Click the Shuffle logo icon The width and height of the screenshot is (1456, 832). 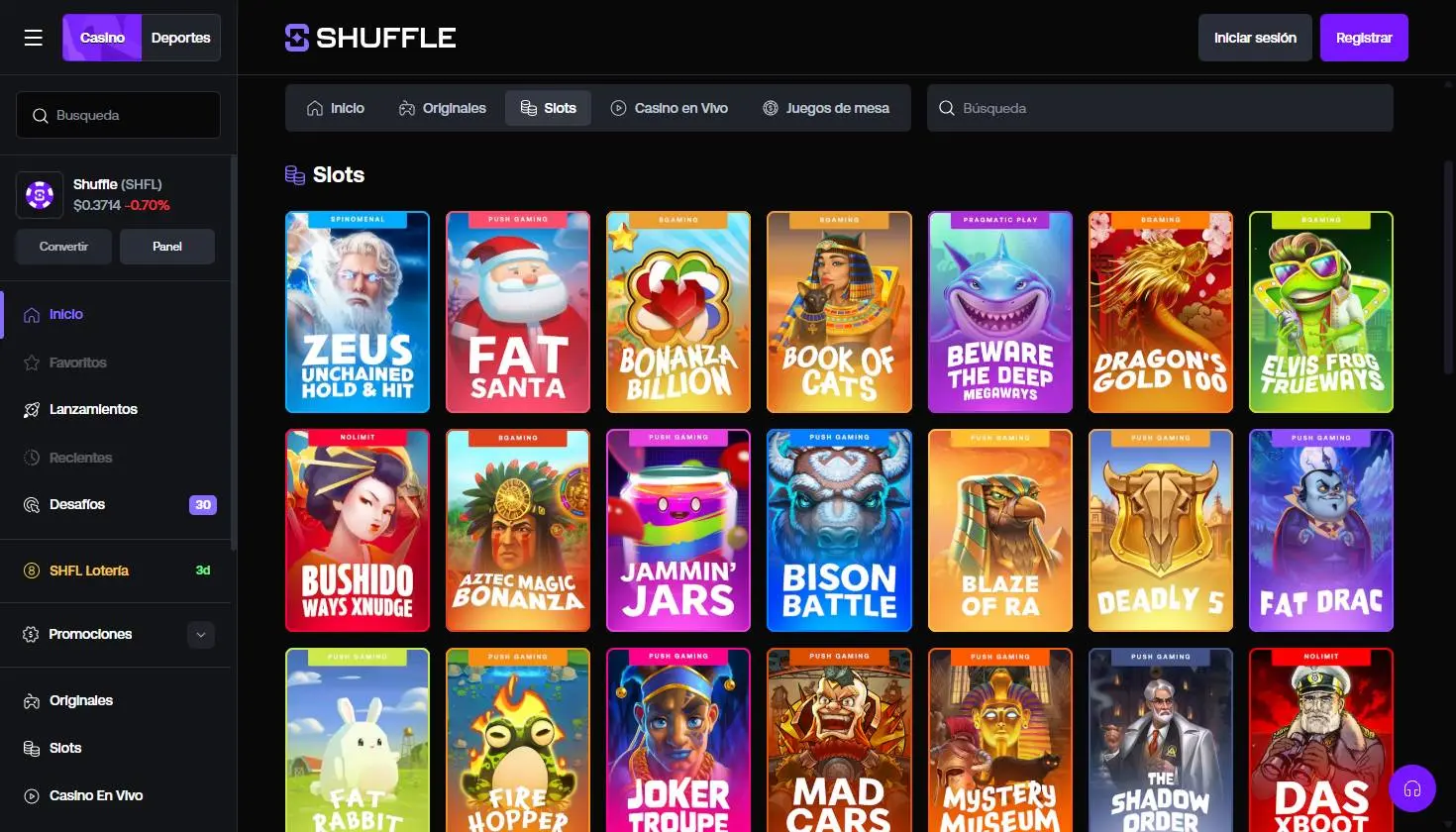click(297, 38)
